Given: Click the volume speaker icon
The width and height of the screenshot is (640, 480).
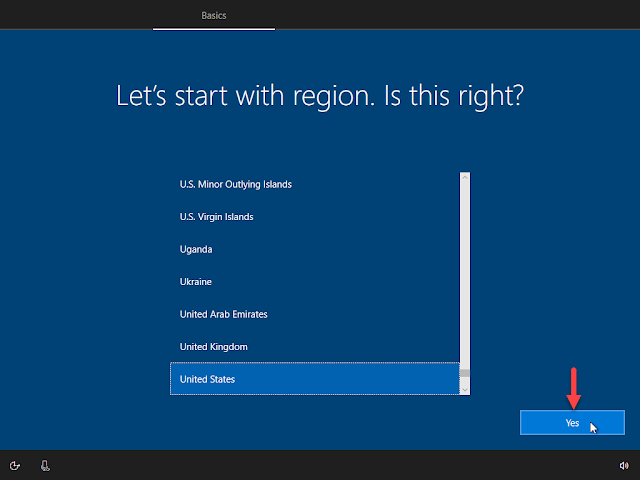Looking at the screenshot, I should (x=624, y=465).
